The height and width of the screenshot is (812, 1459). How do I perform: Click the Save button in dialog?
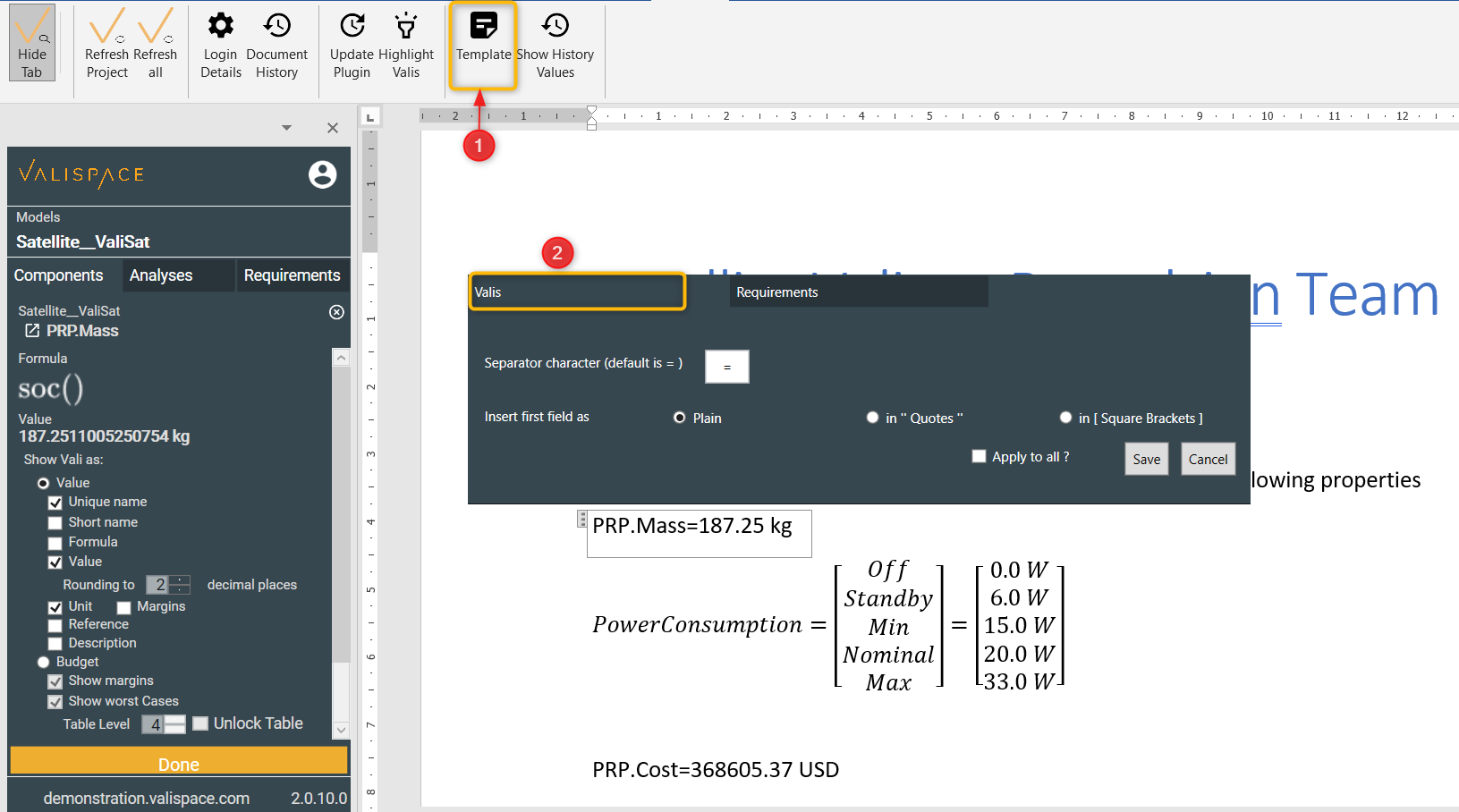coord(1147,459)
